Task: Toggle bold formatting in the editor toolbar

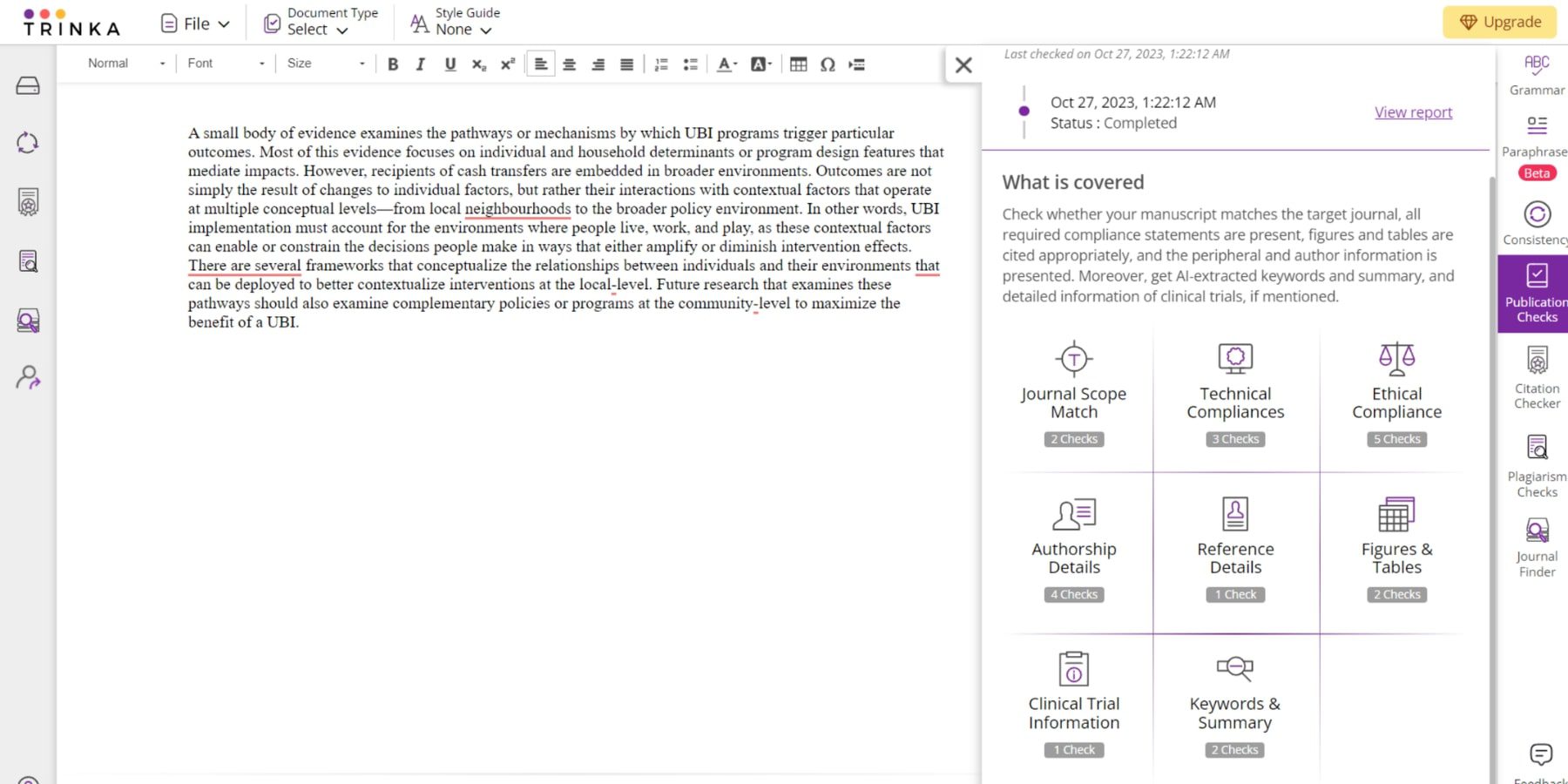Action: click(393, 64)
